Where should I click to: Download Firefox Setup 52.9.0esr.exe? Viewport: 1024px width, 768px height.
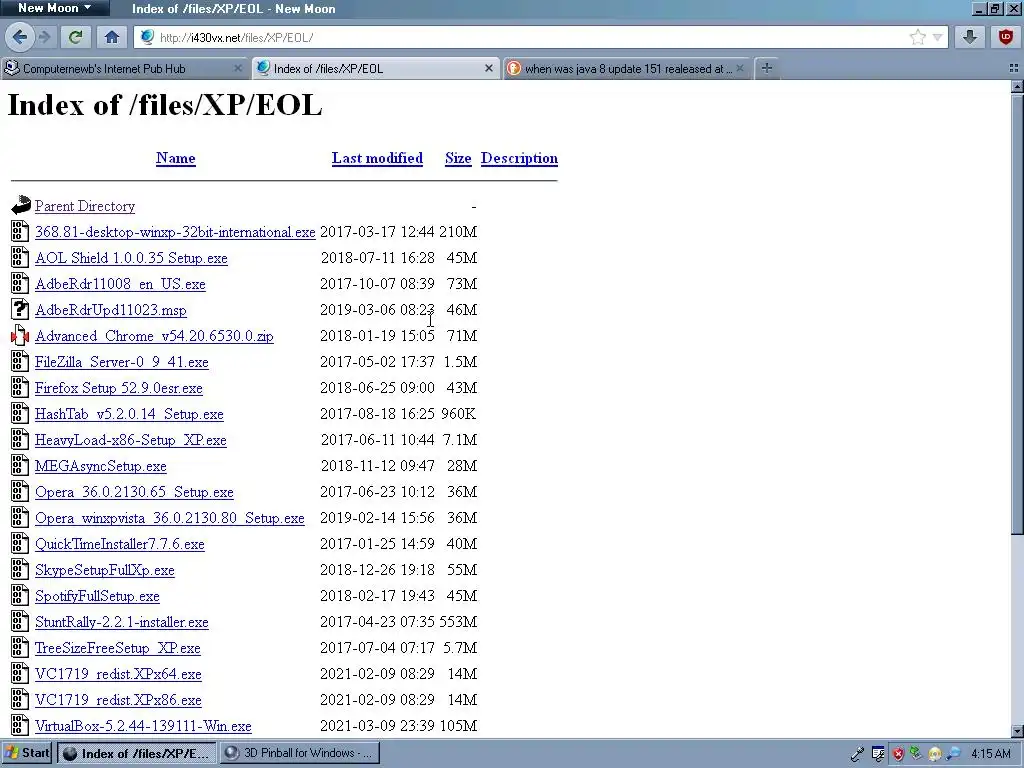119,388
